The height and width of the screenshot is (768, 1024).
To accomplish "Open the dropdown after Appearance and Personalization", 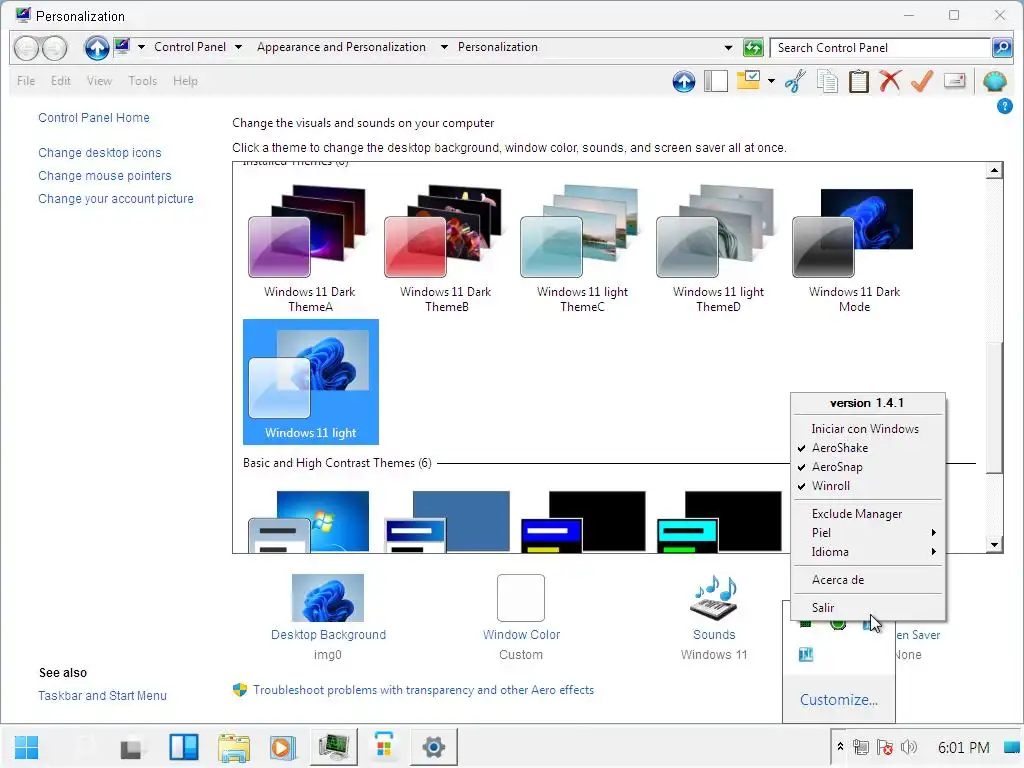I will click(x=444, y=47).
